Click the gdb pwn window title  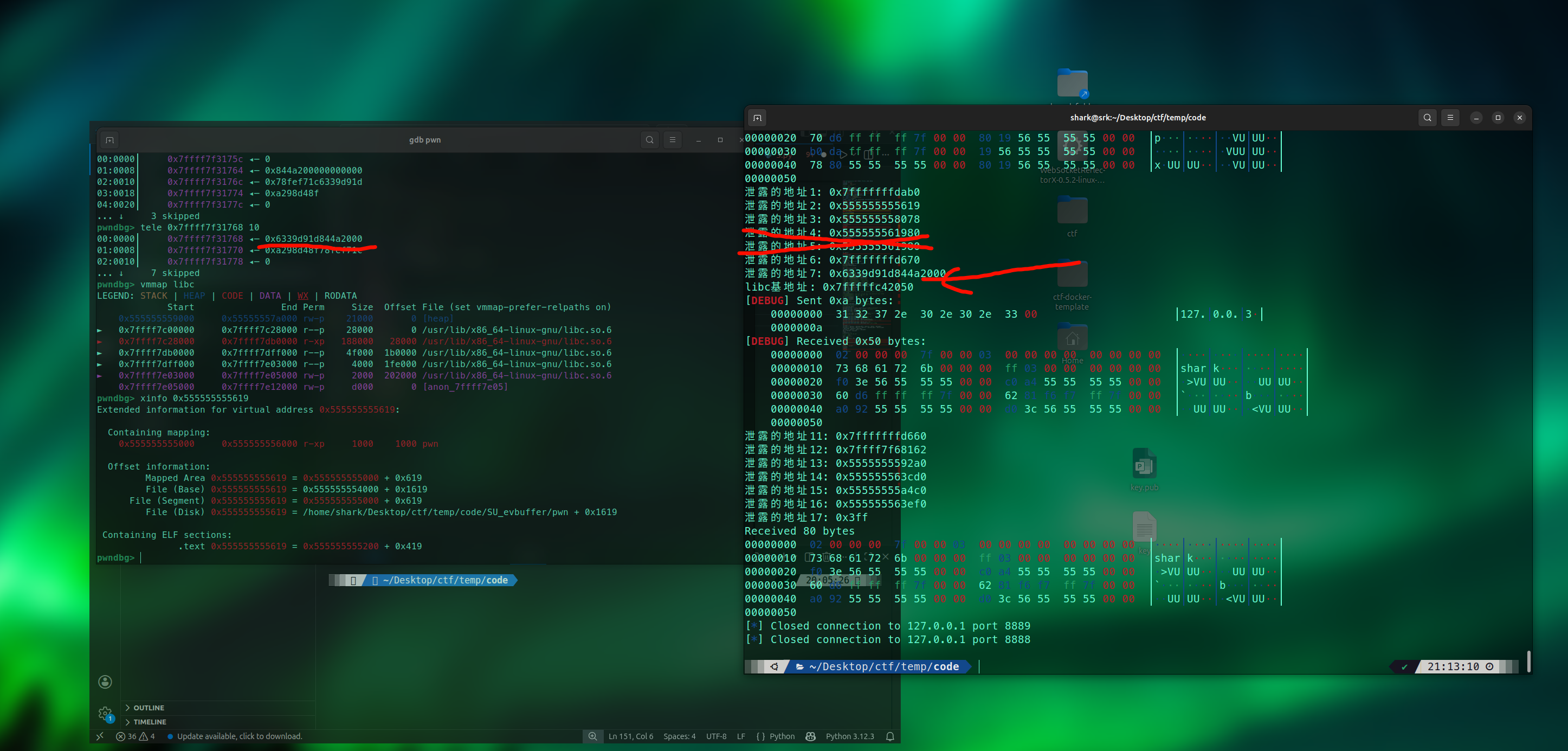[425, 140]
